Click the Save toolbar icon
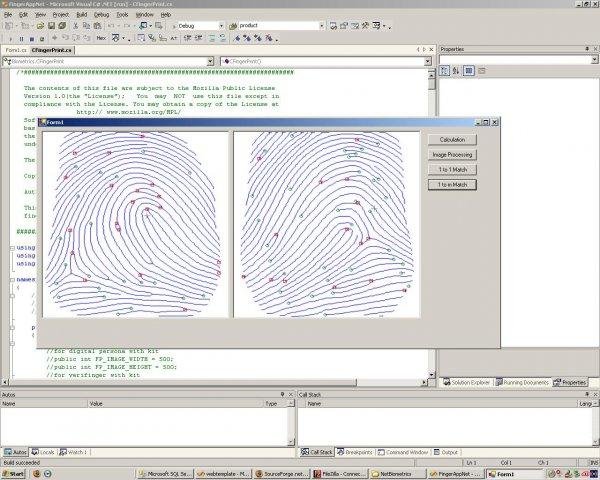This screenshot has width=600, height=480. coord(51,26)
